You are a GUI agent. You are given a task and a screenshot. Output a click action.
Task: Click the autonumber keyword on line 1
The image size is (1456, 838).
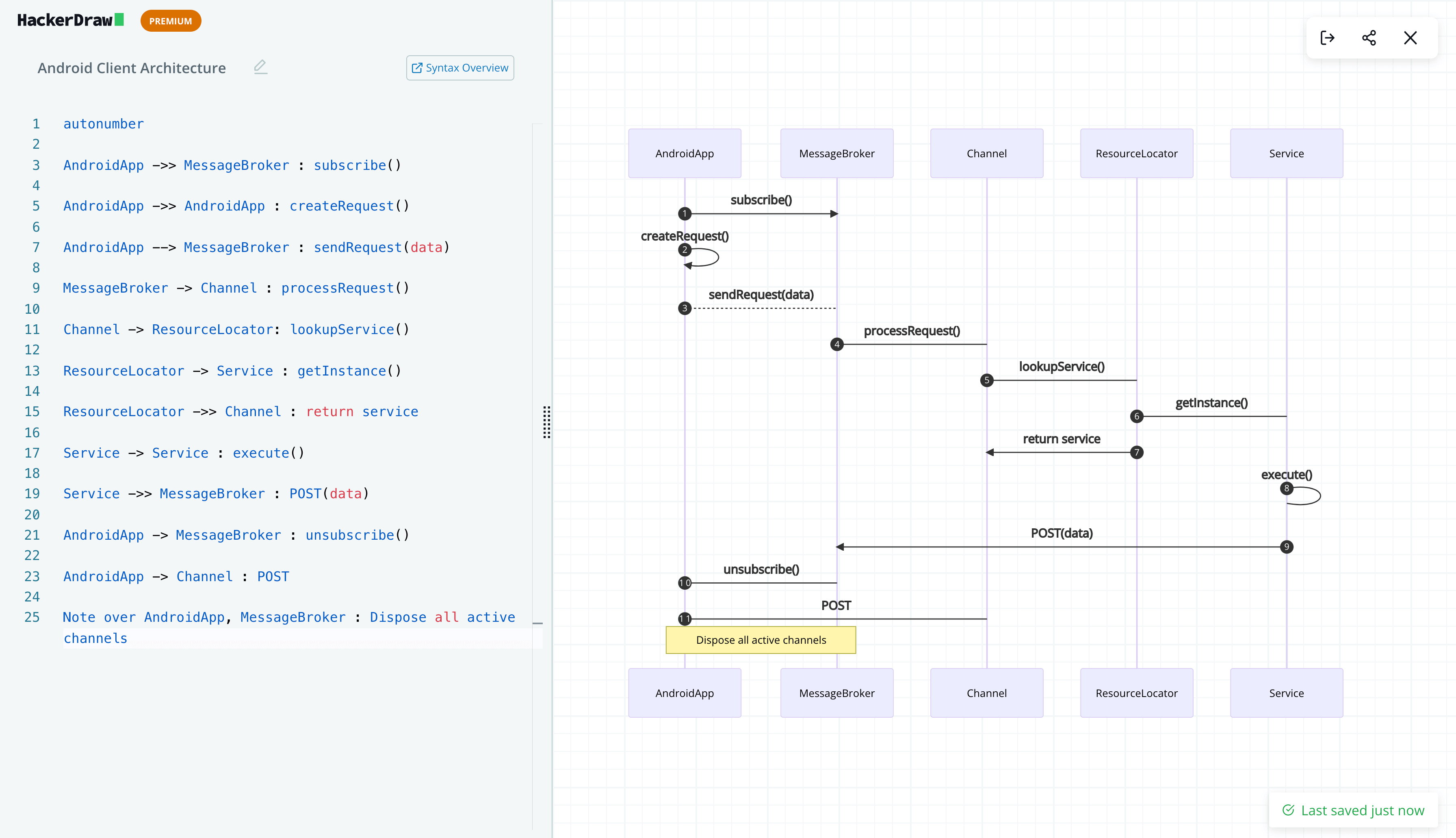104,123
